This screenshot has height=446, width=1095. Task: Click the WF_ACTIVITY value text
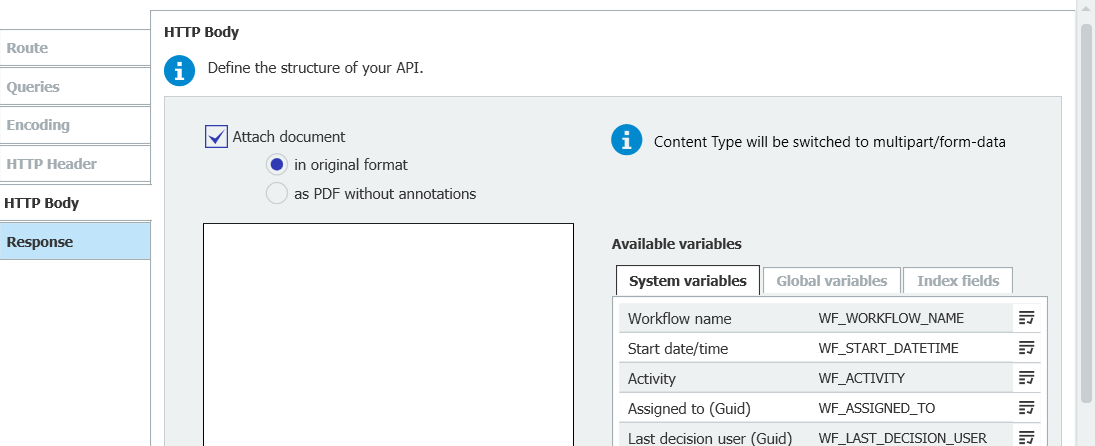point(862,378)
